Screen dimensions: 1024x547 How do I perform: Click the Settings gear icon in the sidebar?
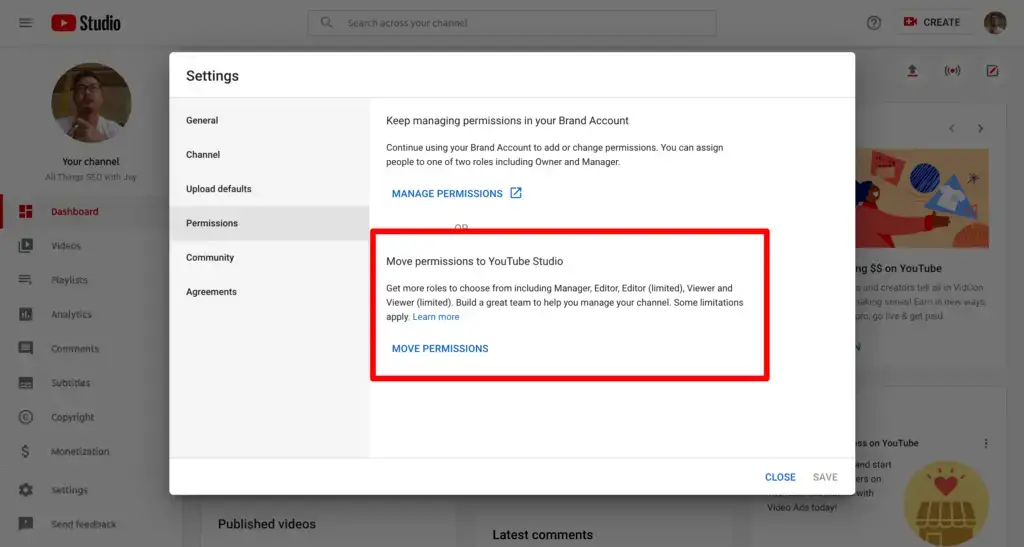[25, 490]
